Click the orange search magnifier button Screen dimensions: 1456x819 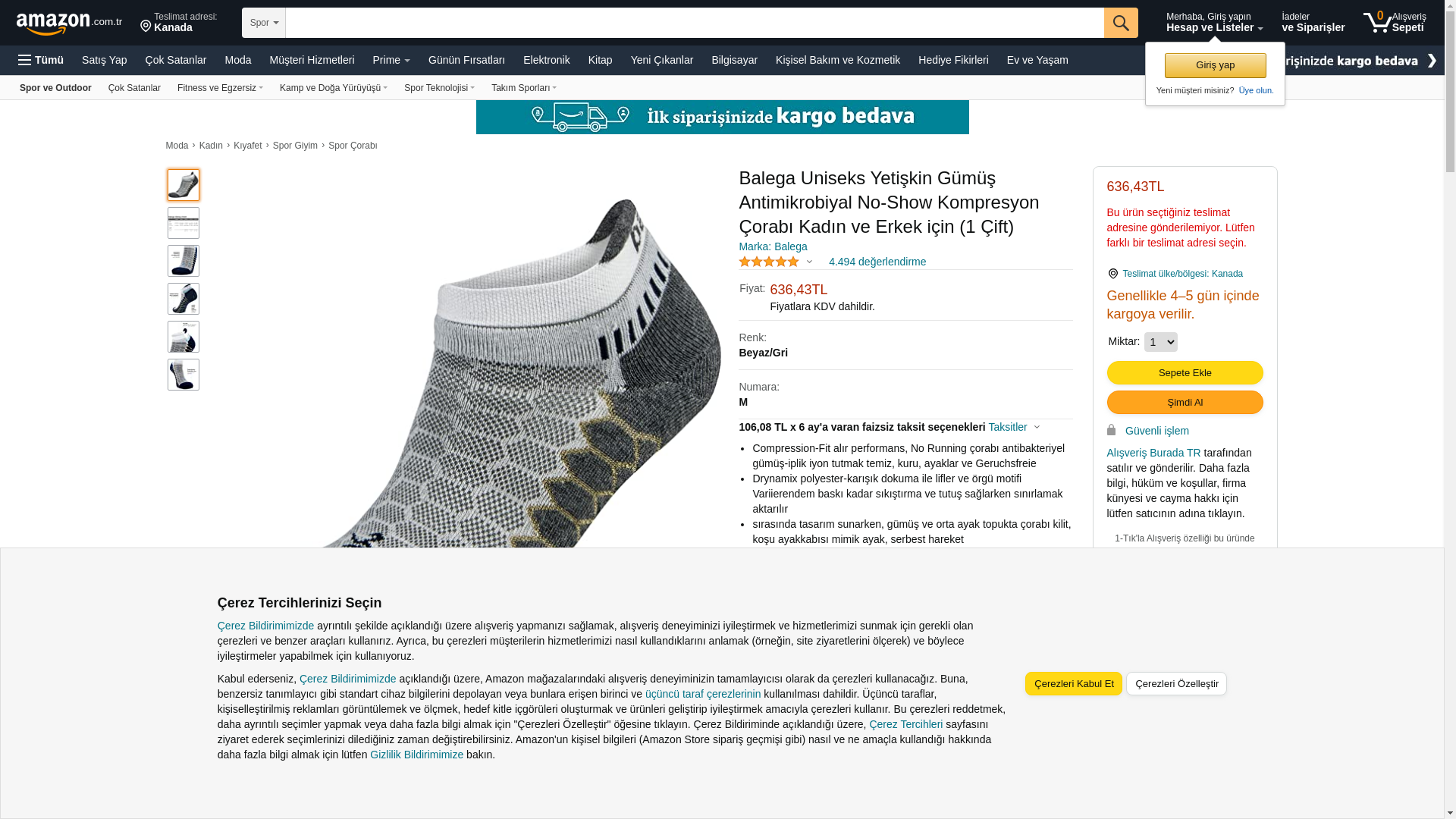(1121, 23)
